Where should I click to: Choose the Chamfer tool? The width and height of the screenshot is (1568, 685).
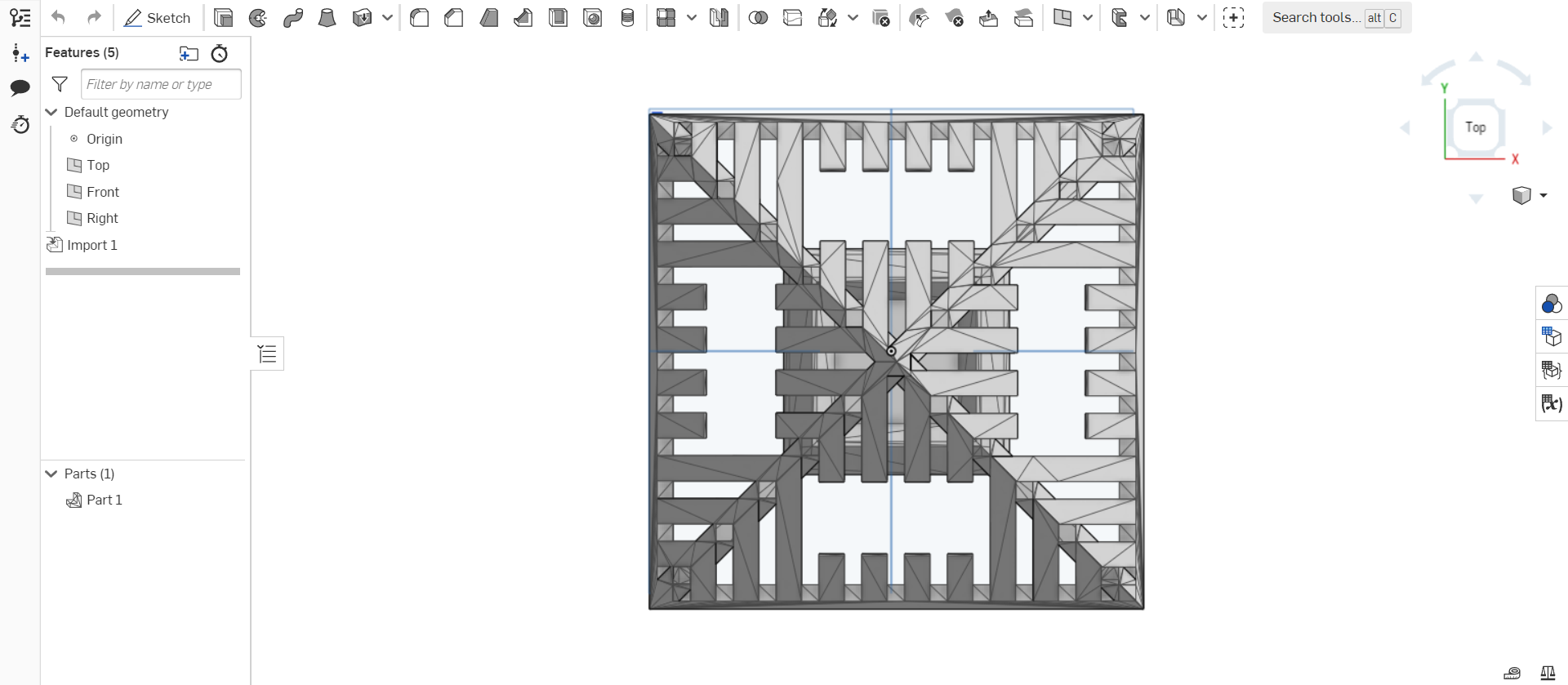[454, 17]
